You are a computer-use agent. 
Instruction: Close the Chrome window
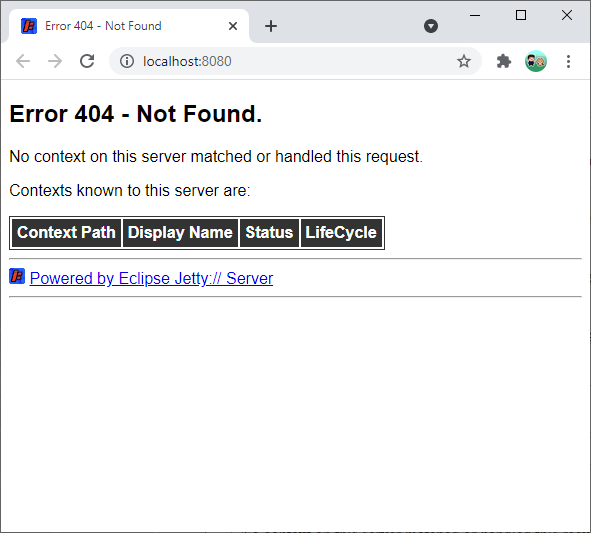tap(567, 15)
